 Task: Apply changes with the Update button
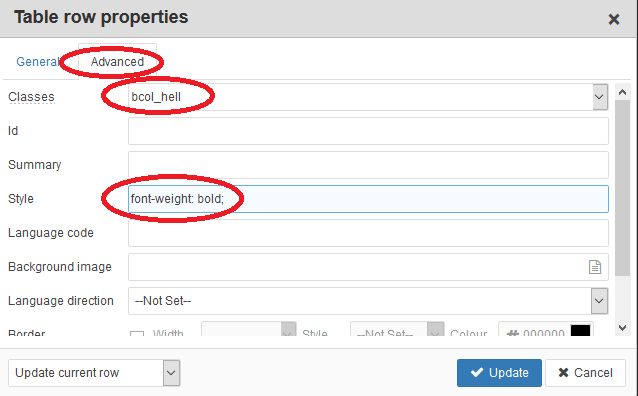click(499, 372)
